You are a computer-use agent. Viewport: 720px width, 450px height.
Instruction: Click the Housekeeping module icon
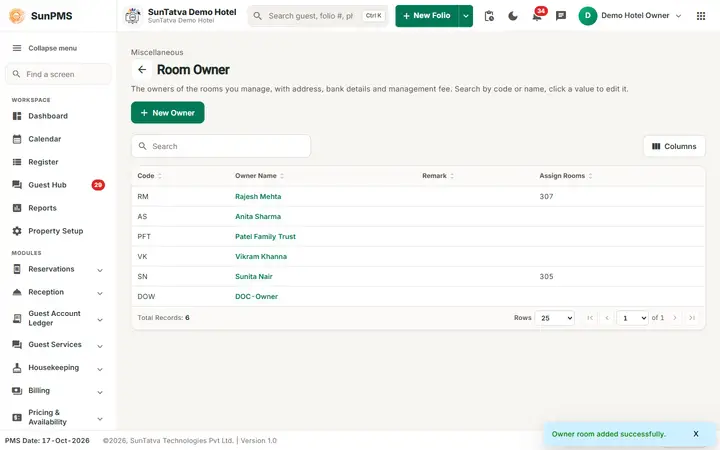coord(17,368)
